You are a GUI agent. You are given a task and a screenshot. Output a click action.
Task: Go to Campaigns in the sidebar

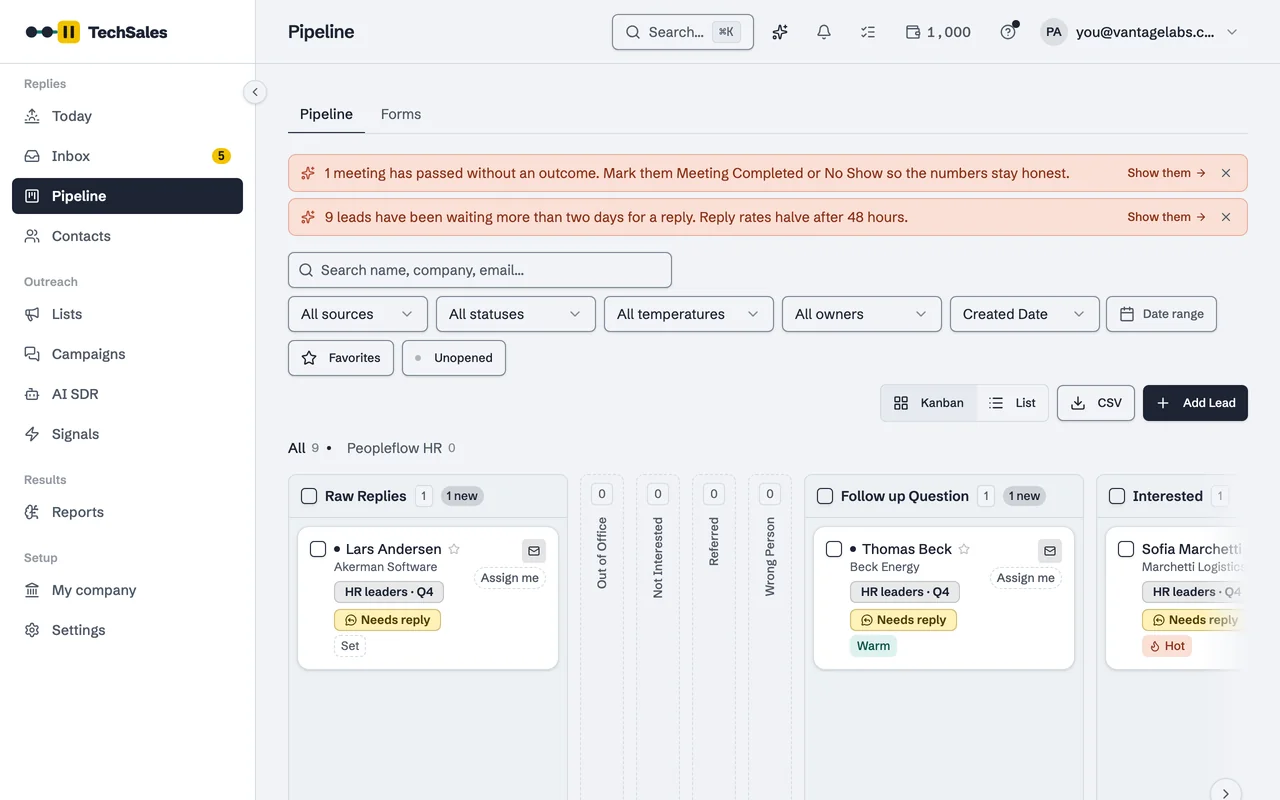point(127,354)
